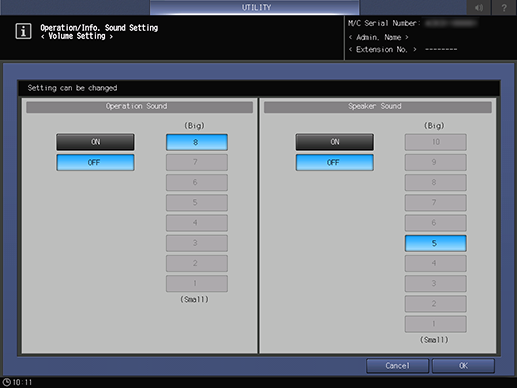Set Speaker Sound volume to 10

[x=436, y=142]
